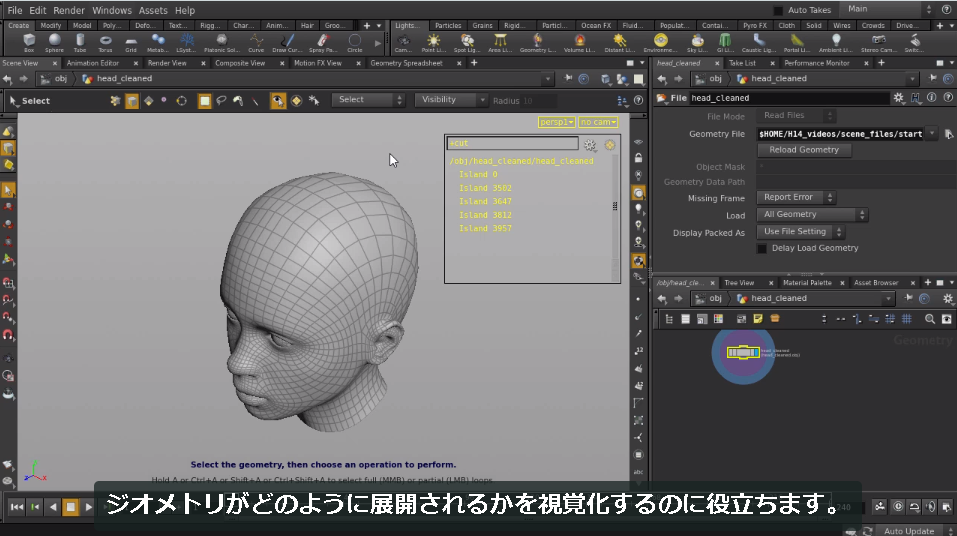The height and width of the screenshot is (536, 957).
Task: Select the L-System shelf tool
Action: tap(186, 43)
